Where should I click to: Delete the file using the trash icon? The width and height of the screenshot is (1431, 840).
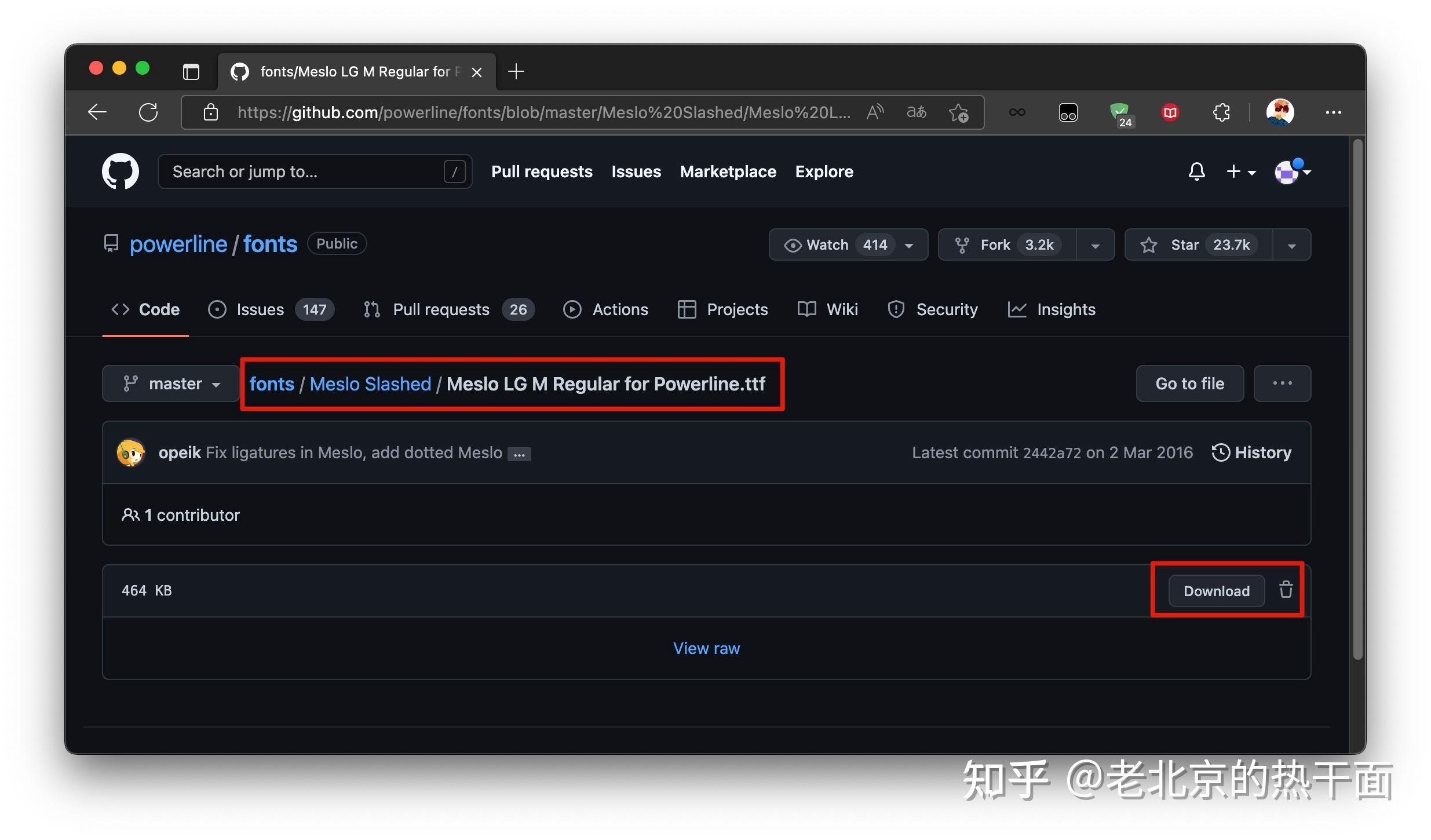pyautogui.click(x=1286, y=590)
